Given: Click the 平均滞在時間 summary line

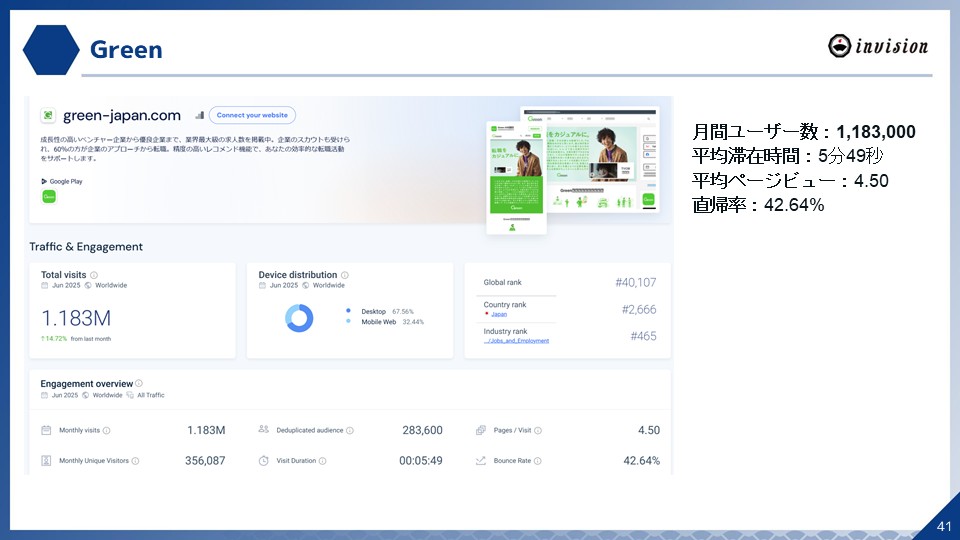Looking at the screenshot, I should click(787, 156).
